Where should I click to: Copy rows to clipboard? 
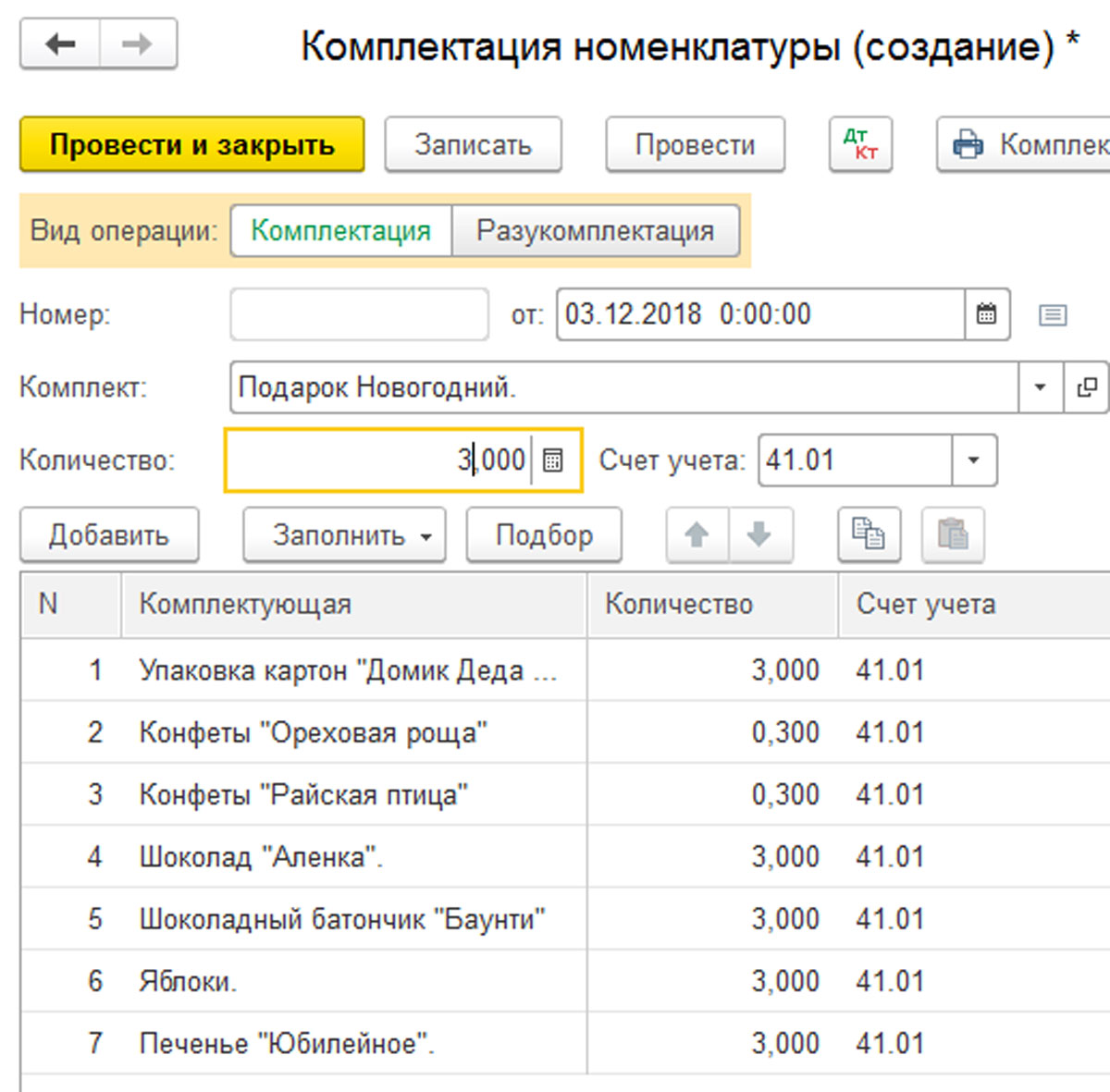pos(868,534)
